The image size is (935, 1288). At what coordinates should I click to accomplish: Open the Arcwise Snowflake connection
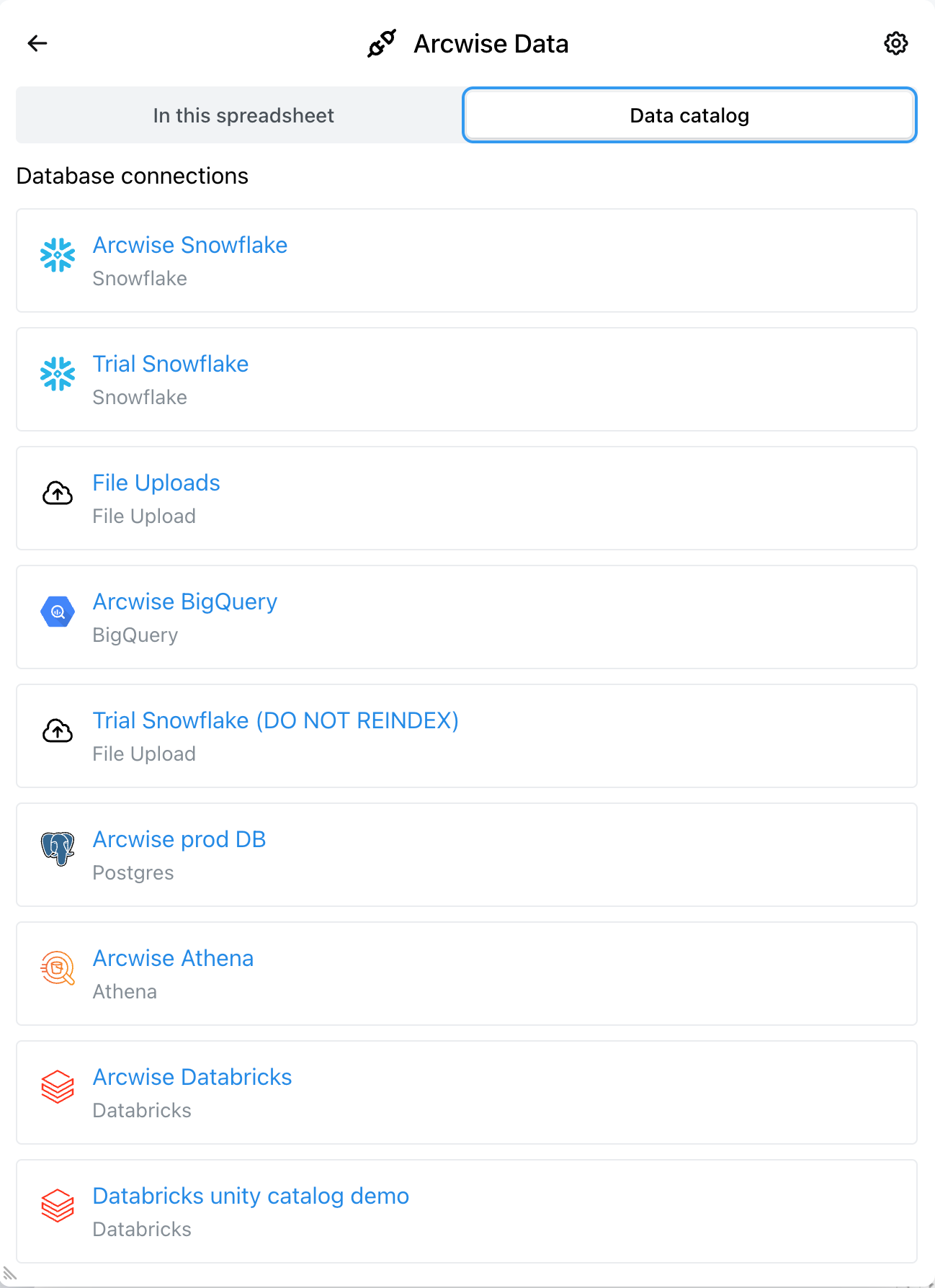tap(190, 246)
